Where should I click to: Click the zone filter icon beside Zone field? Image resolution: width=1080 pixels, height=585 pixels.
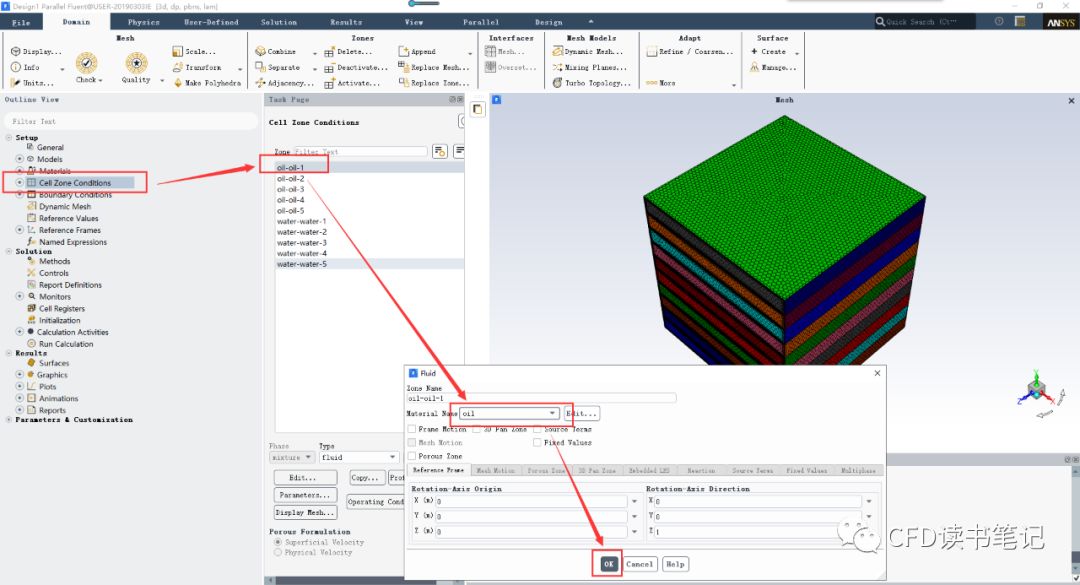point(439,152)
